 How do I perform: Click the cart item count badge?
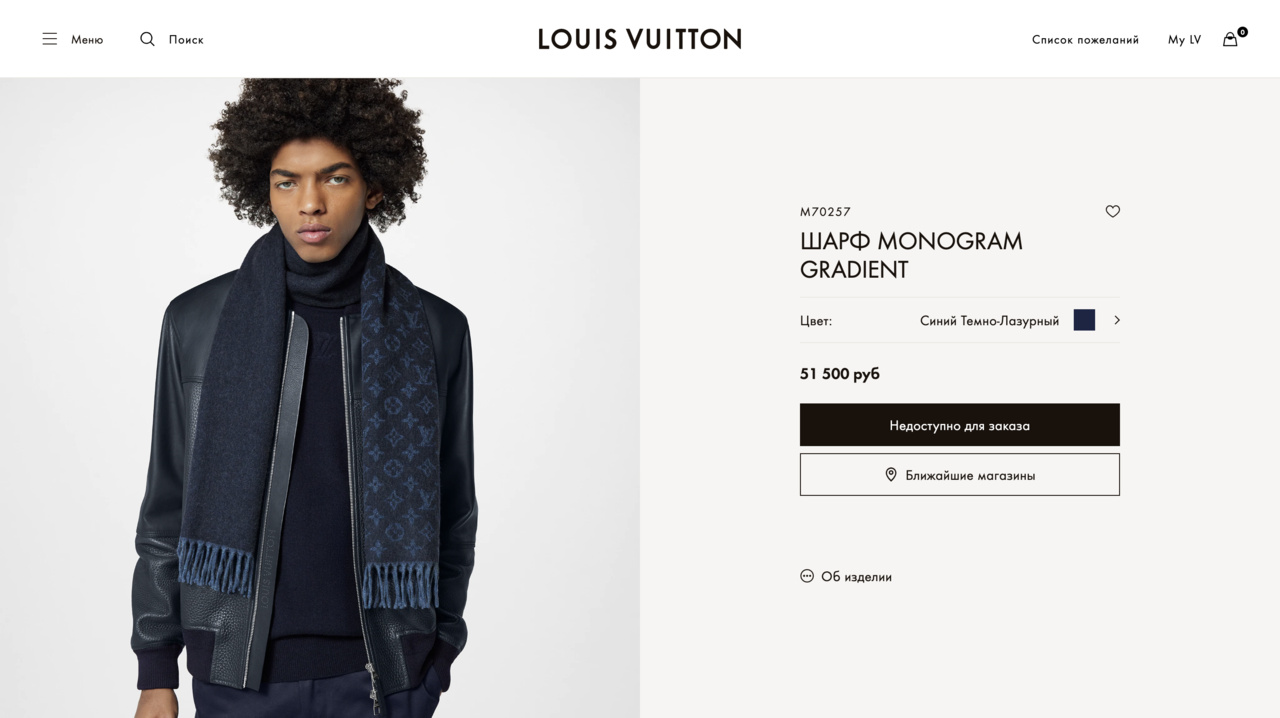1242,32
